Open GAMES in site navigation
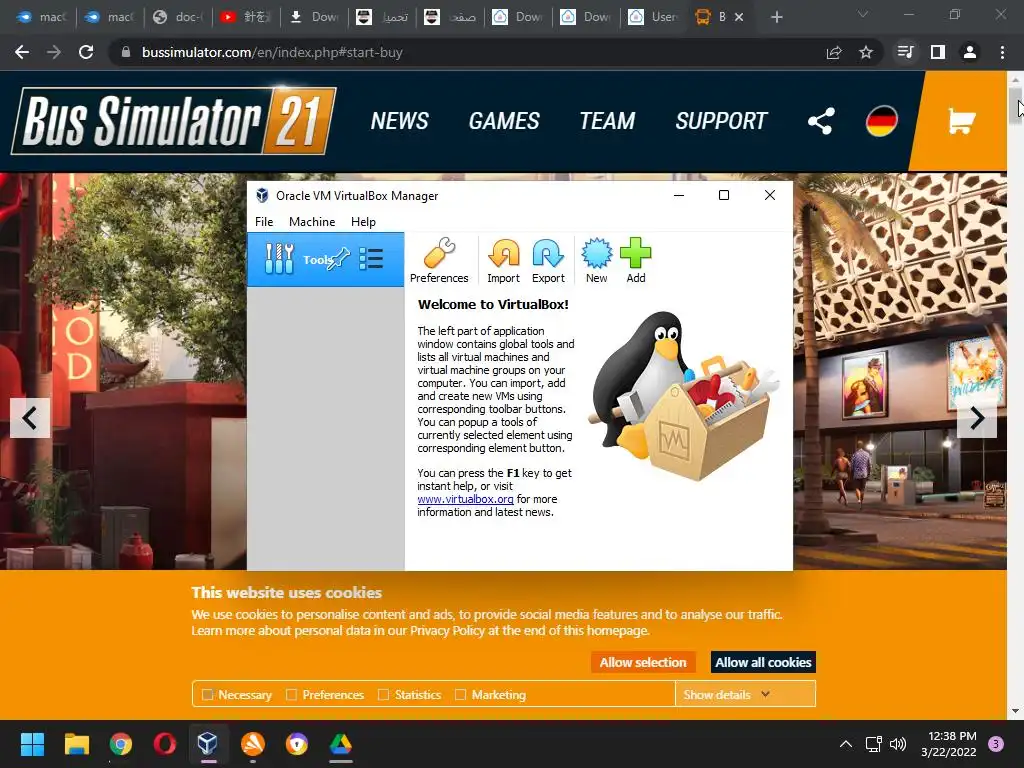This screenshot has height=768, width=1024. coord(504,121)
